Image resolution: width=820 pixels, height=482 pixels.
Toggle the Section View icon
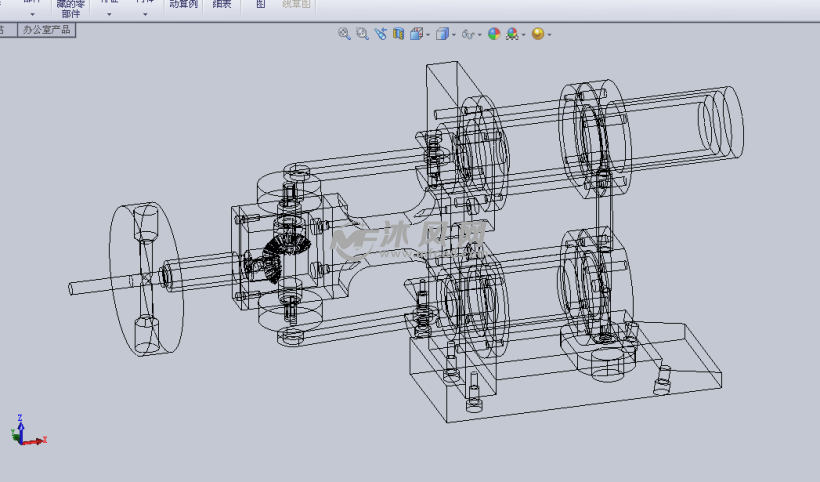[x=398, y=34]
